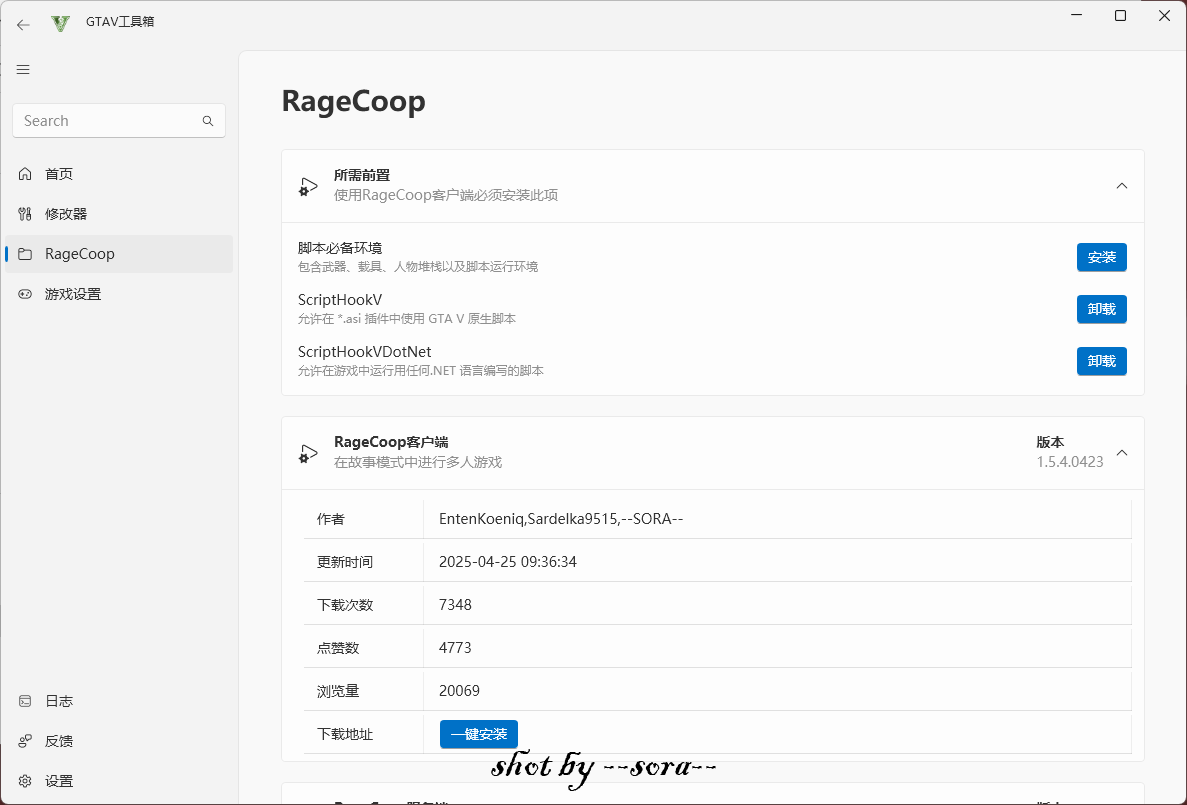Click the ScriptHookV item title
The height and width of the screenshot is (805, 1187).
pos(340,300)
